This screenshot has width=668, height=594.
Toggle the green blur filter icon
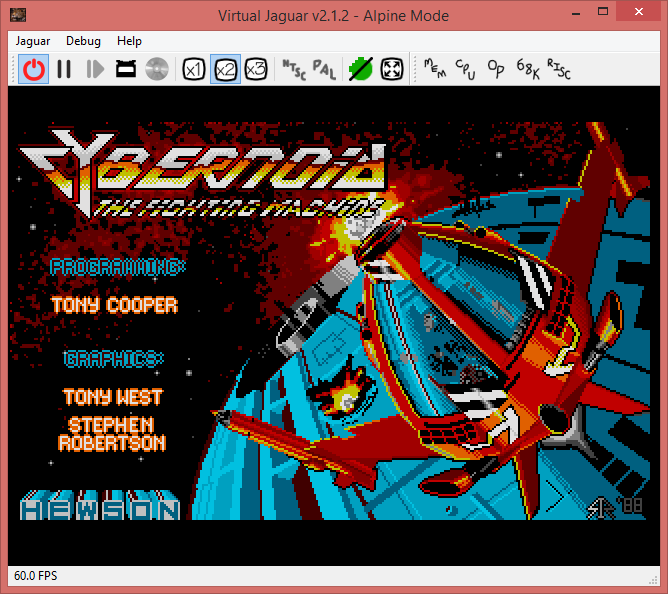[361, 69]
